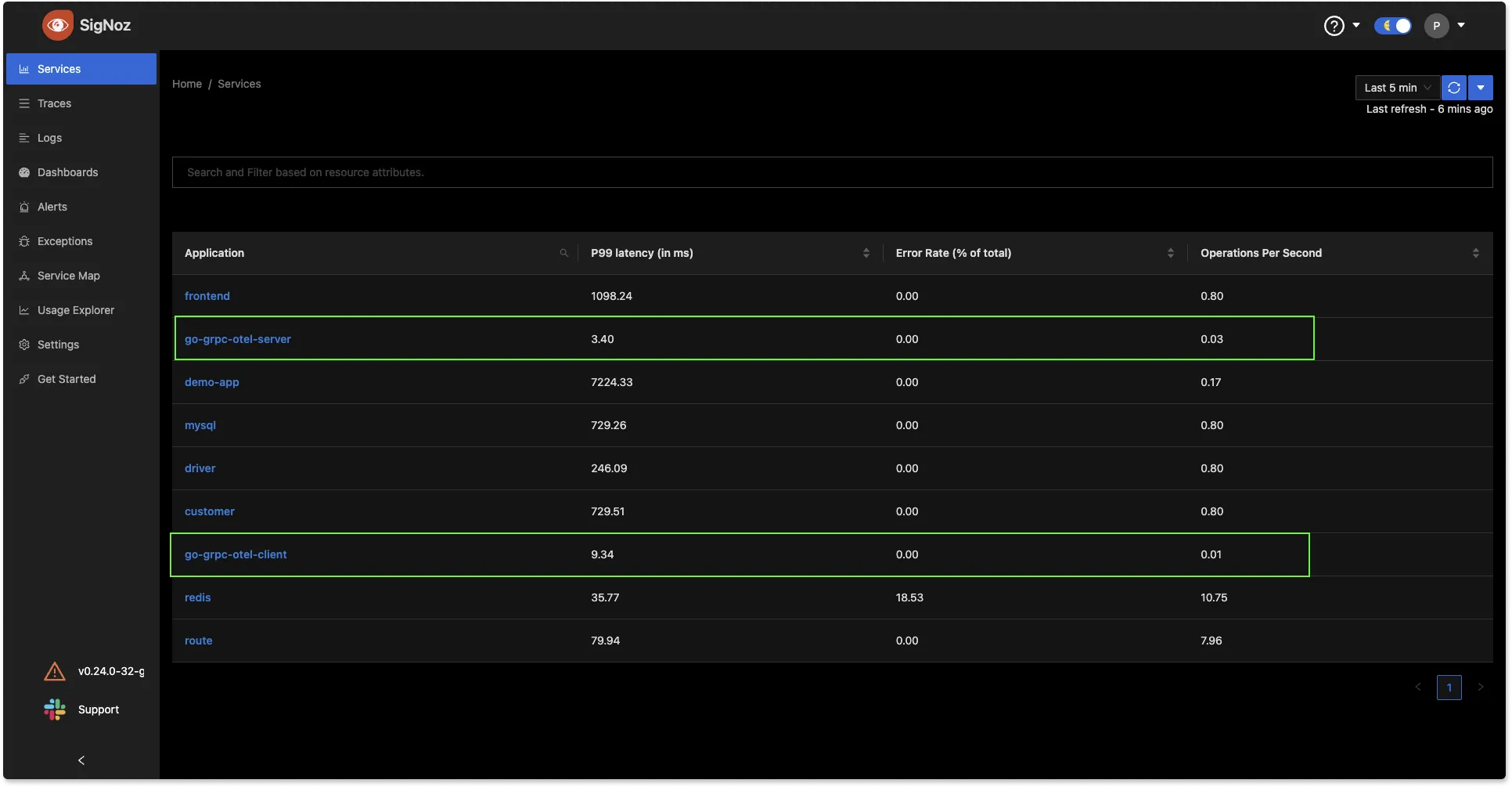Click the Last refresh status text
Viewport: 1512px width, 787px height.
click(1429, 109)
